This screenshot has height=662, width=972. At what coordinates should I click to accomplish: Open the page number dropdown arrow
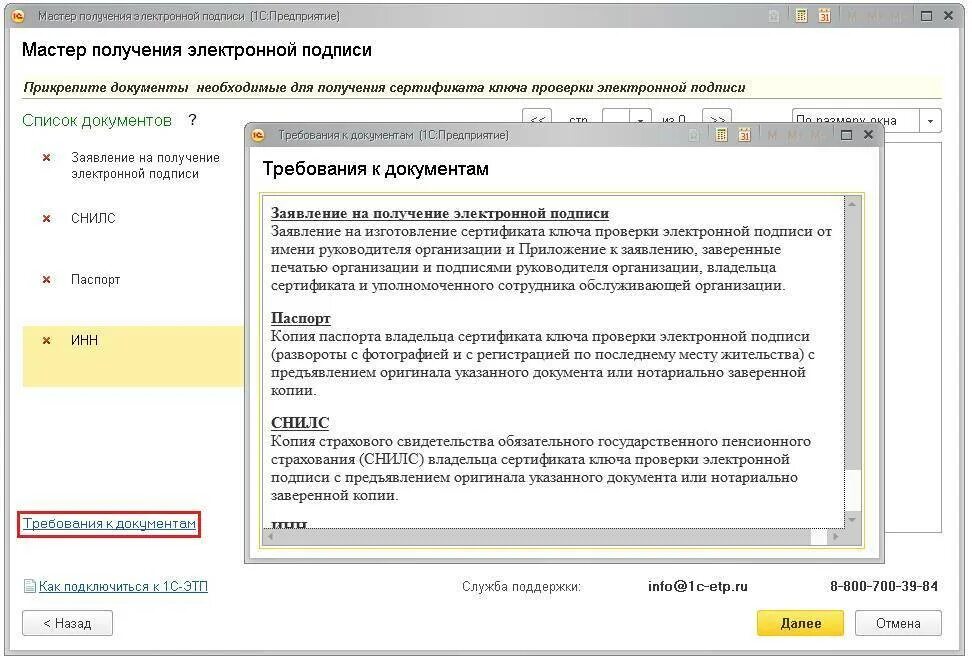[640, 120]
